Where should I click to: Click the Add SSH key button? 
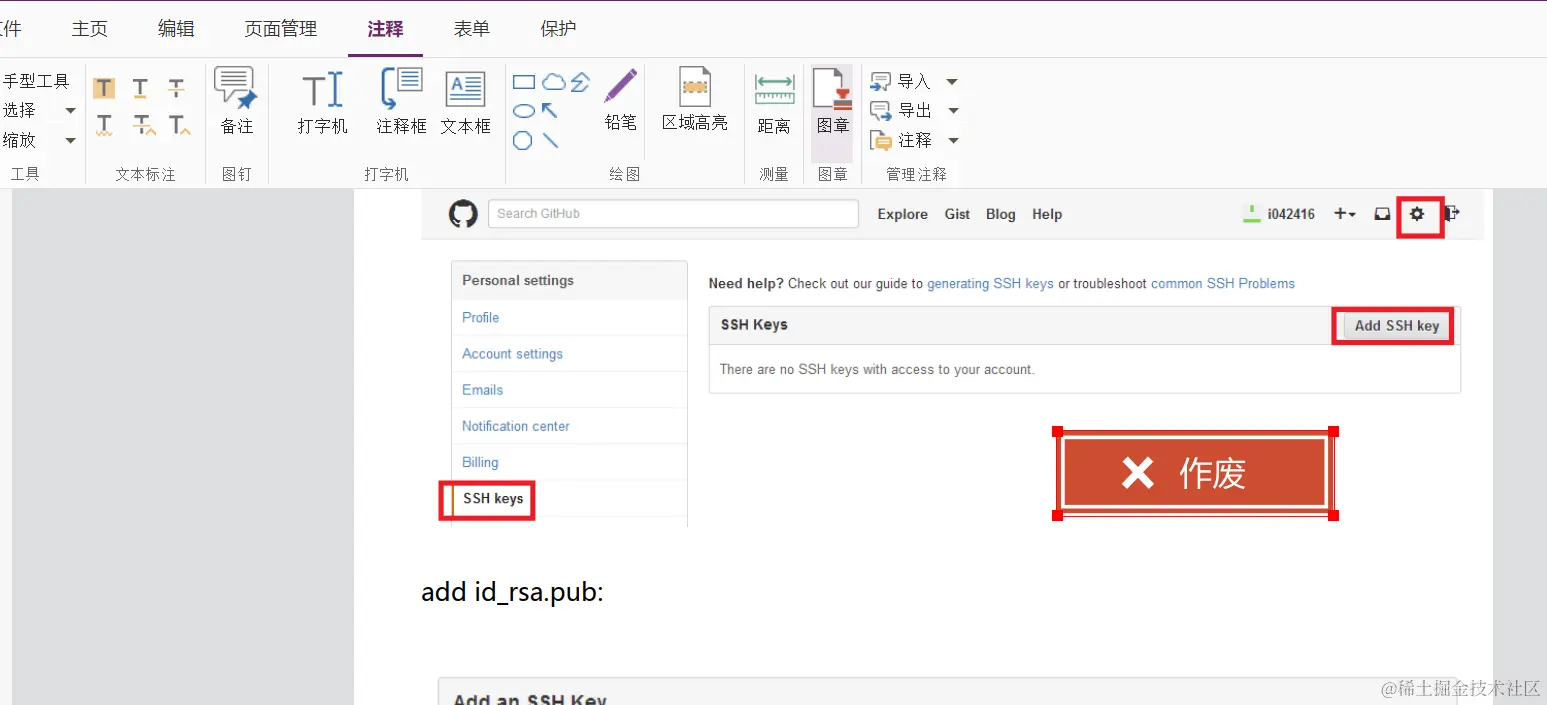1396,326
